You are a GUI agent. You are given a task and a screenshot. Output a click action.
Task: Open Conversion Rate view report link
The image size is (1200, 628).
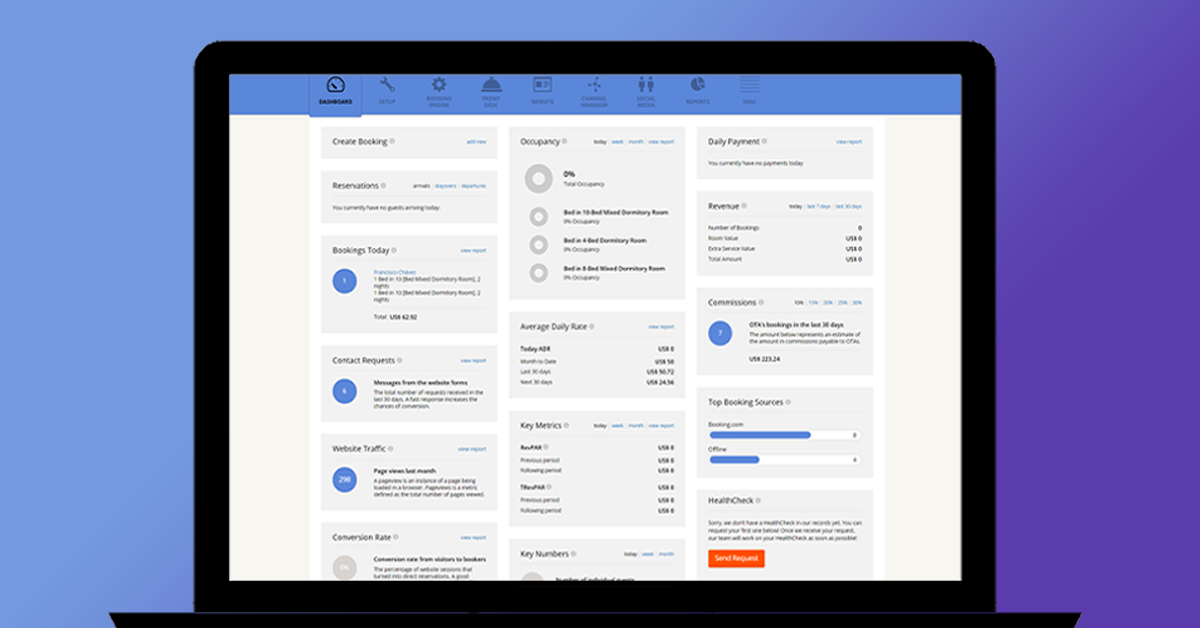(x=473, y=537)
